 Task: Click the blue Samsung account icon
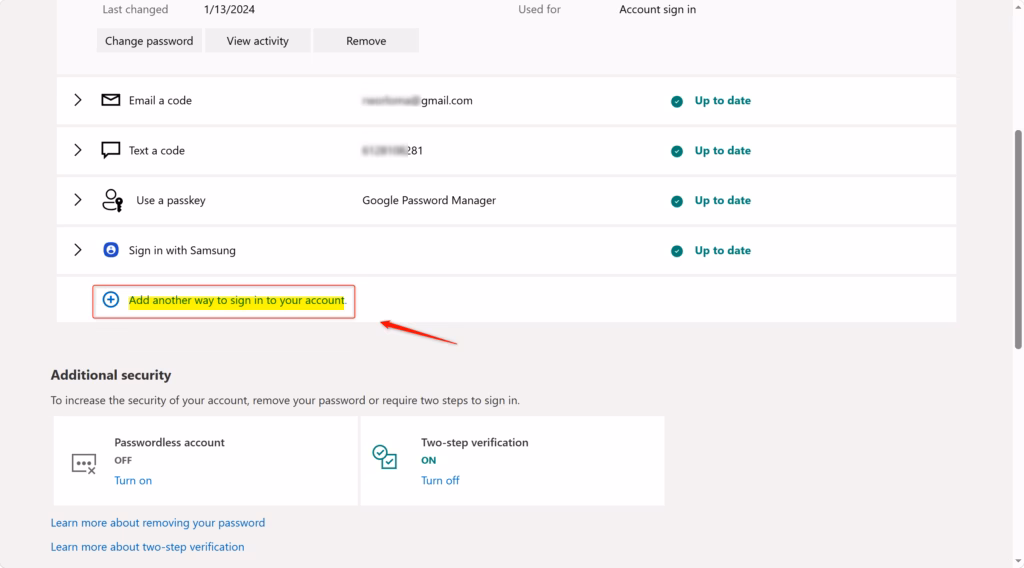pyautogui.click(x=111, y=250)
